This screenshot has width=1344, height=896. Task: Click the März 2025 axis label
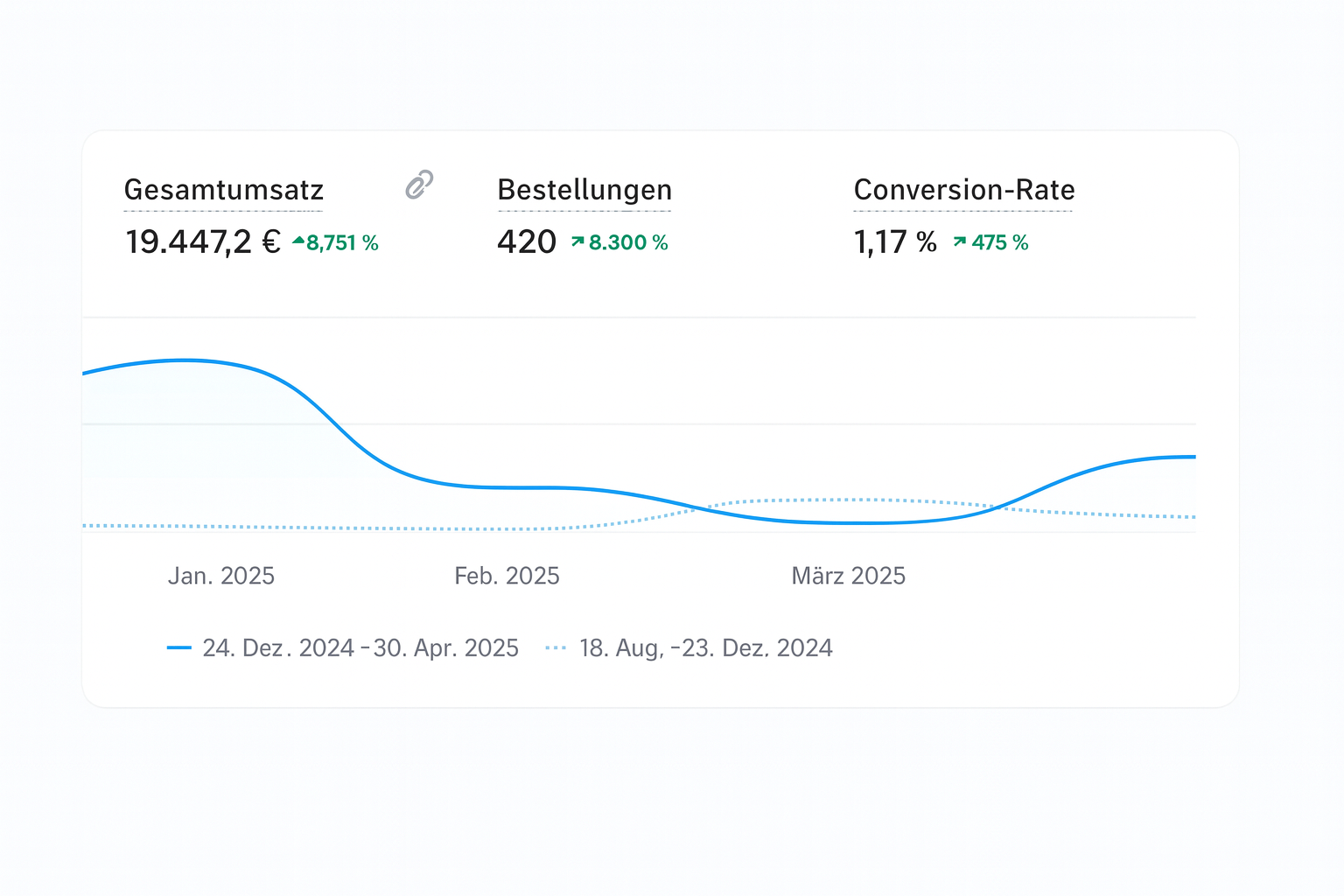[849, 576]
